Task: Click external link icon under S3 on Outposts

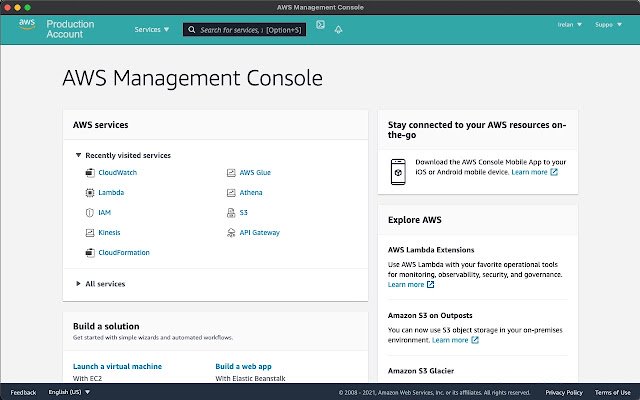Action: click(x=475, y=340)
